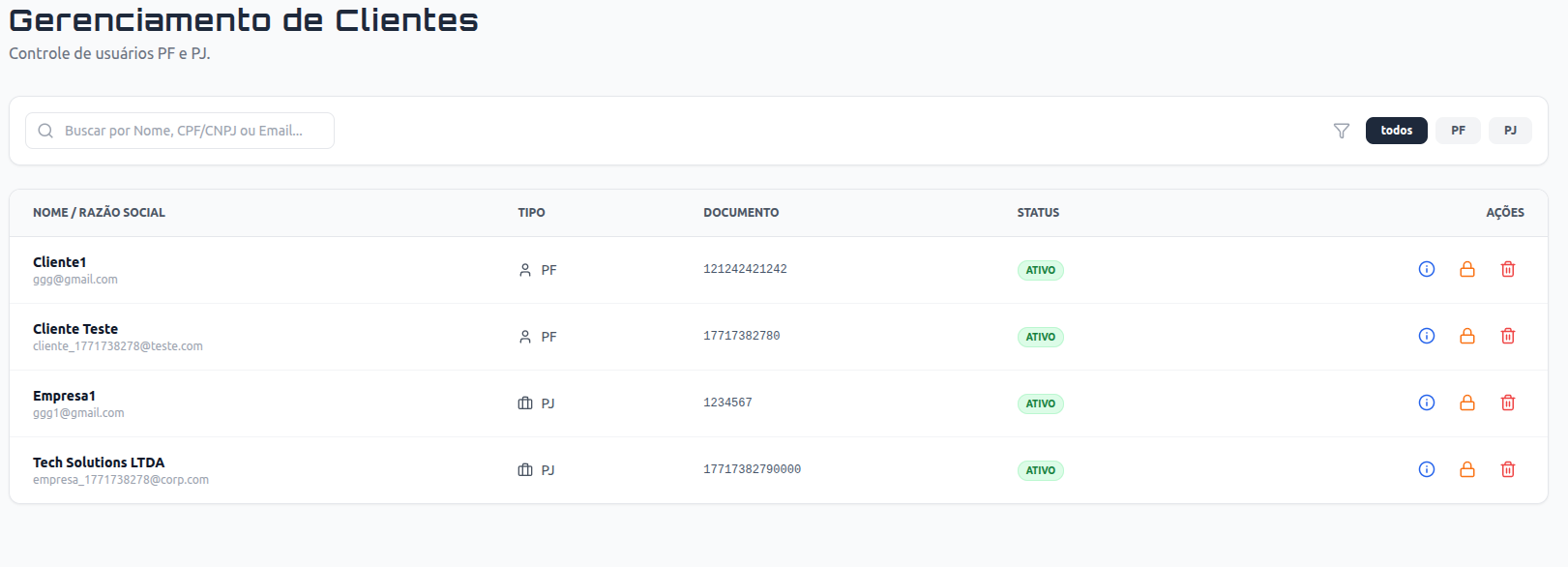
Task: Click the Cliente1 name
Action: tap(60, 262)
